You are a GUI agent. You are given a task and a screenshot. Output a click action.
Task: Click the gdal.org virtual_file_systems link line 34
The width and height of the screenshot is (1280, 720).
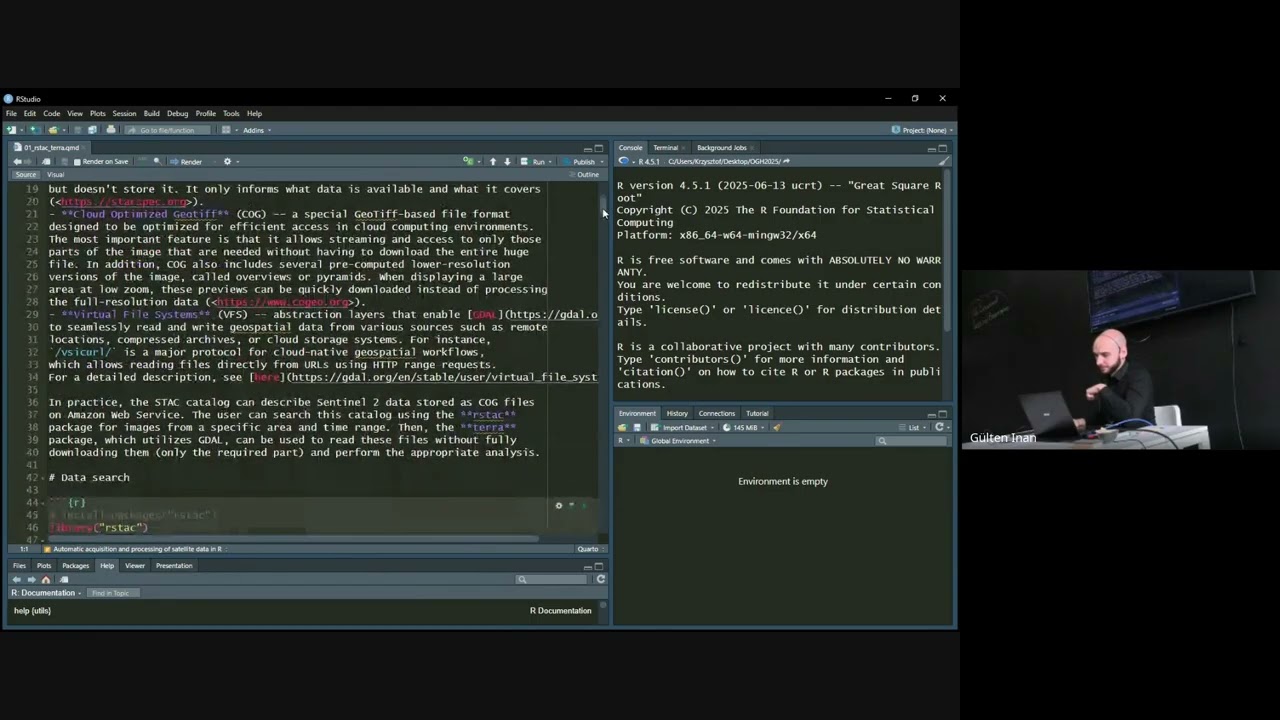pyautogui.click(x=444, y=377)
